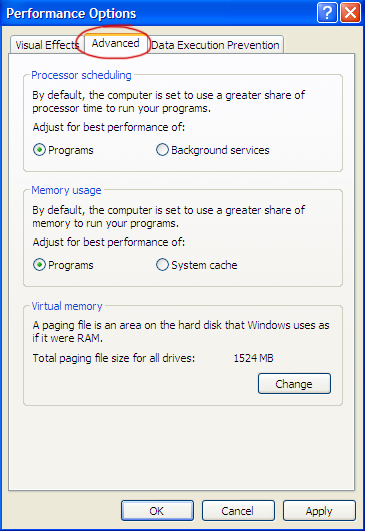The height and width of the screenshot is (531, 365).
Task: Click the paging file description text
Action: coord(181,332)
